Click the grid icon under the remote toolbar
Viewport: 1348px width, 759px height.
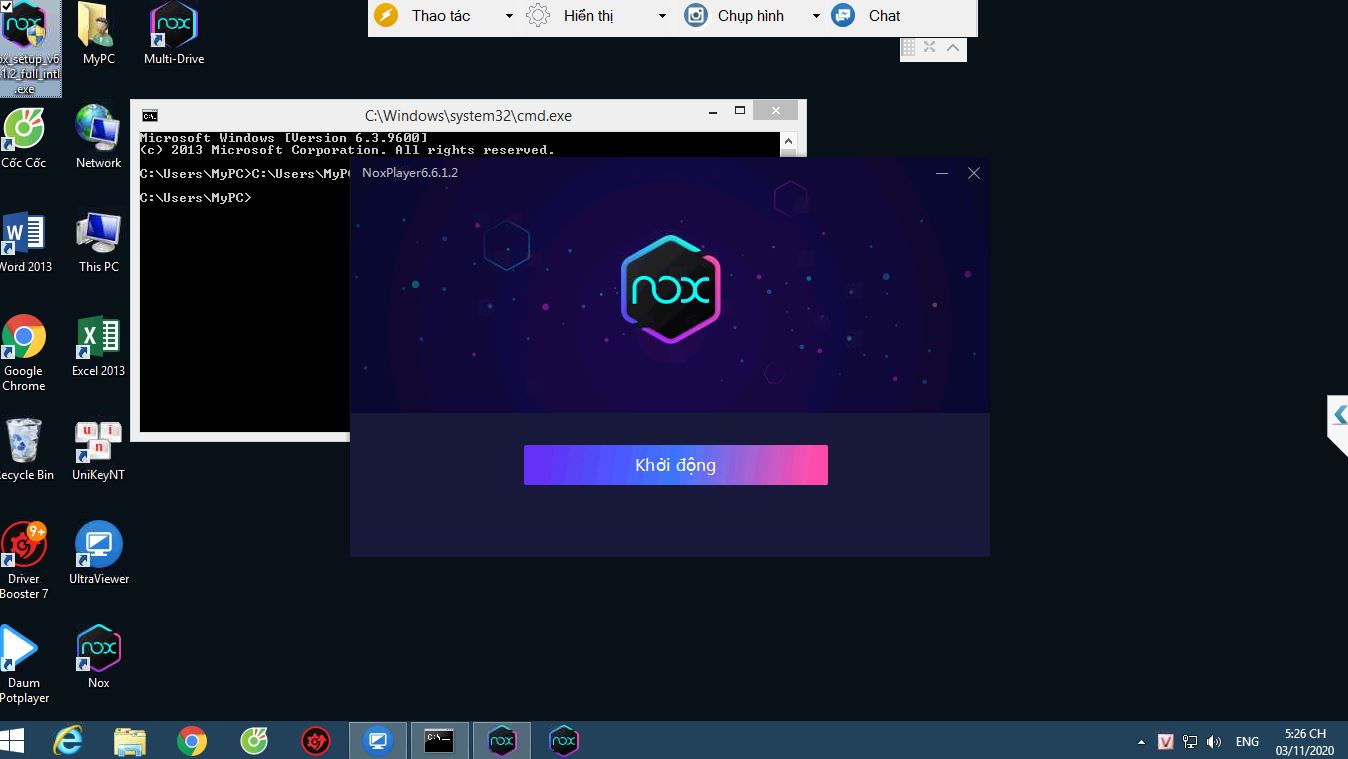click(x=909, y=47)
